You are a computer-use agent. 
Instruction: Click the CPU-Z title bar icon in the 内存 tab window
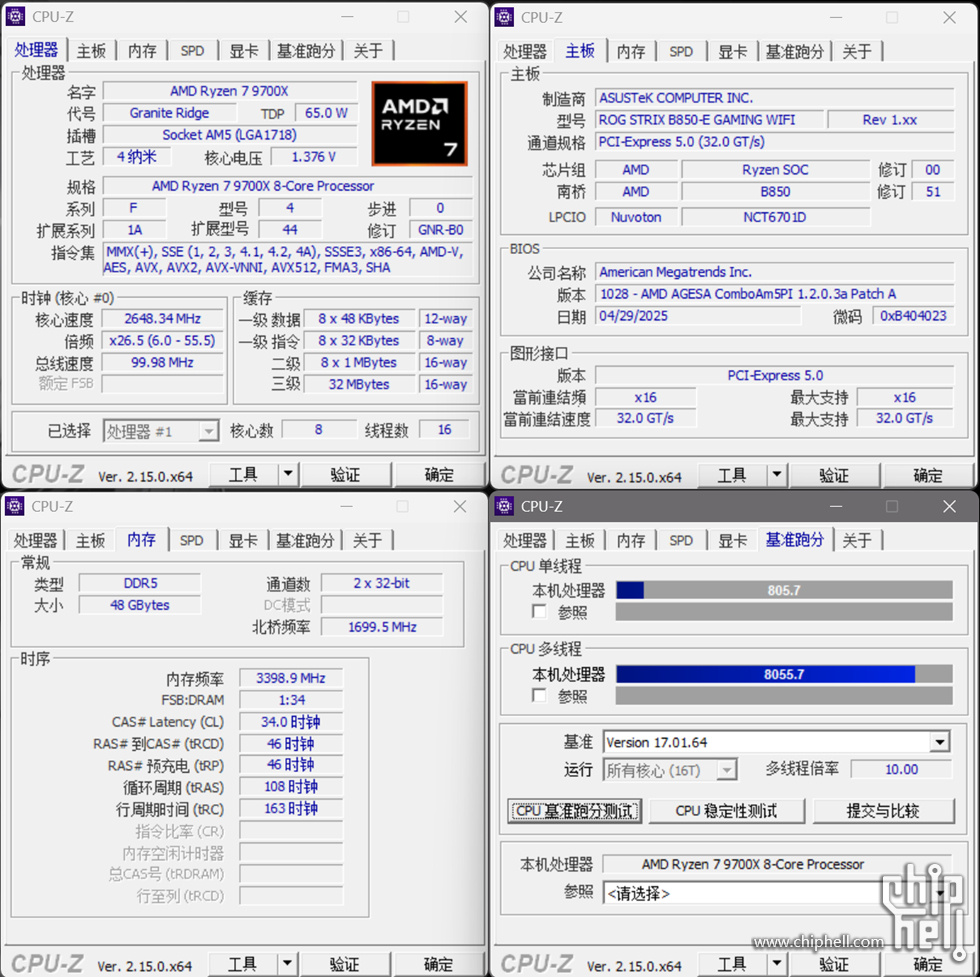point(15,506)
